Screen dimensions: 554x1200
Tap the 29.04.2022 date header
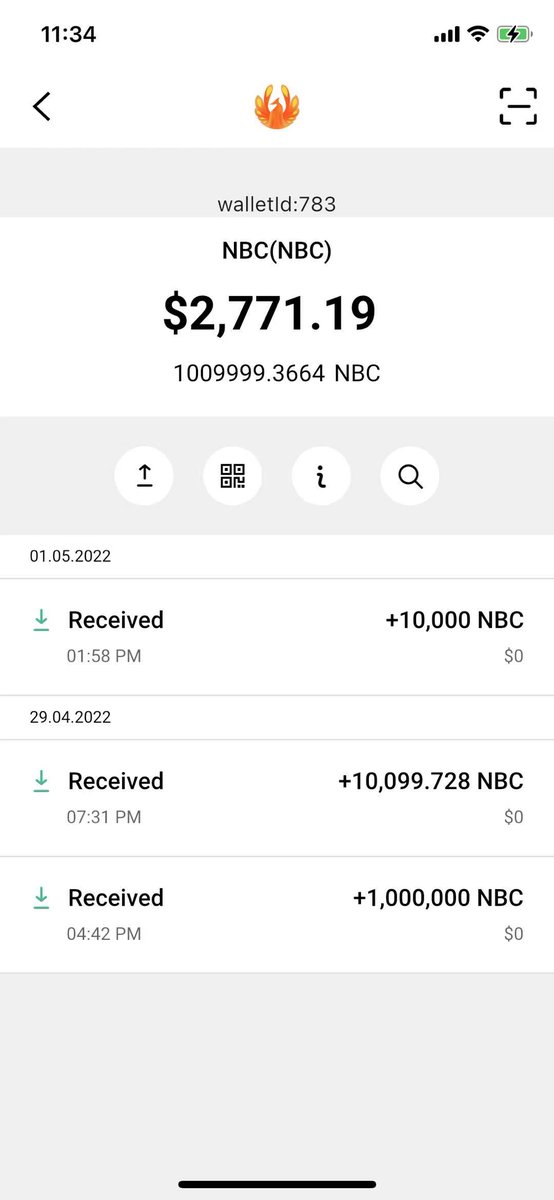70,717
